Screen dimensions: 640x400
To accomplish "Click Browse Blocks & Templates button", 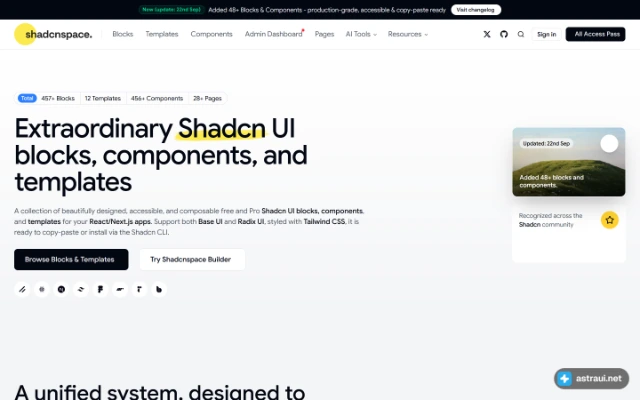I will point(71,260).
